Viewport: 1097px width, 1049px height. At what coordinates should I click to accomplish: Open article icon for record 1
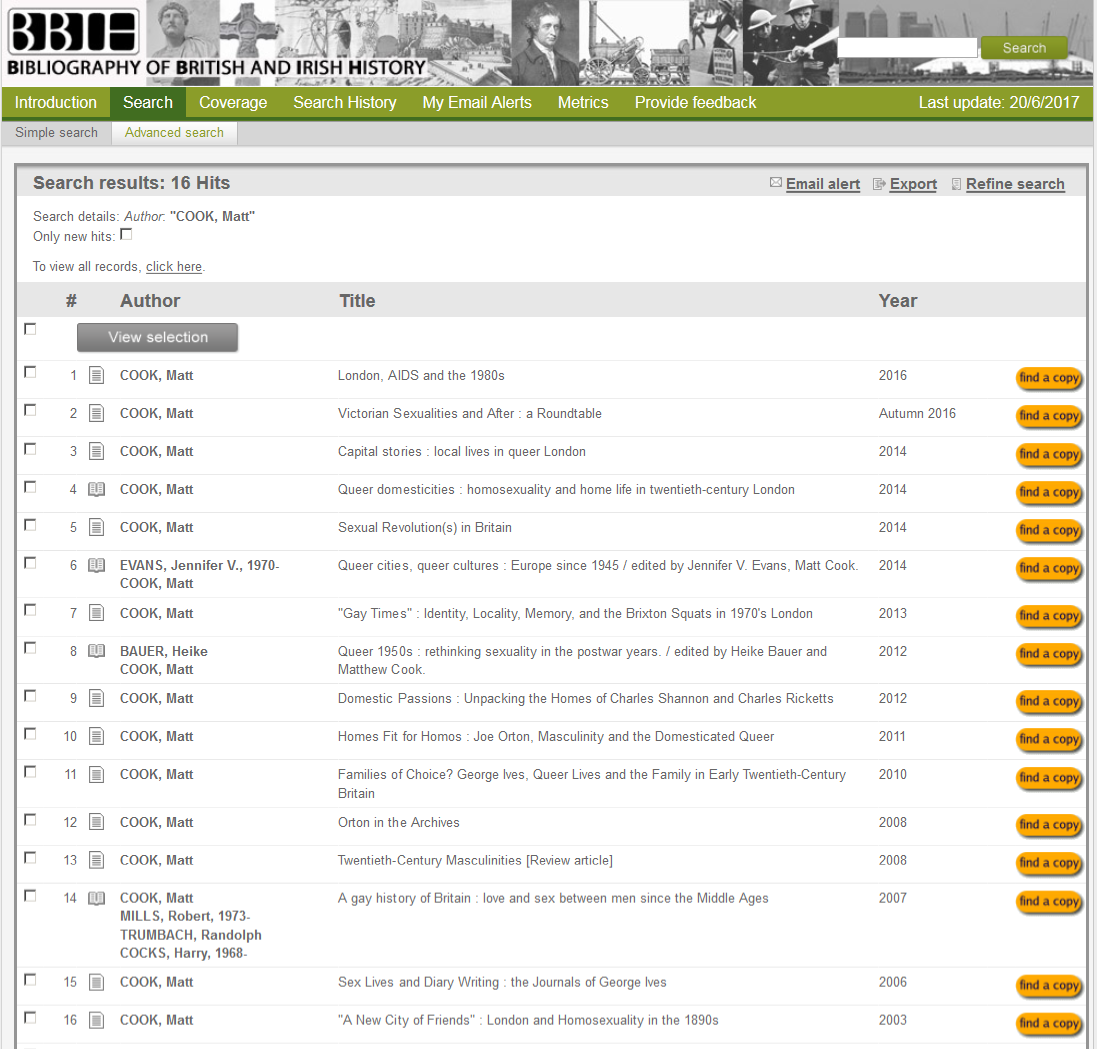96,376
